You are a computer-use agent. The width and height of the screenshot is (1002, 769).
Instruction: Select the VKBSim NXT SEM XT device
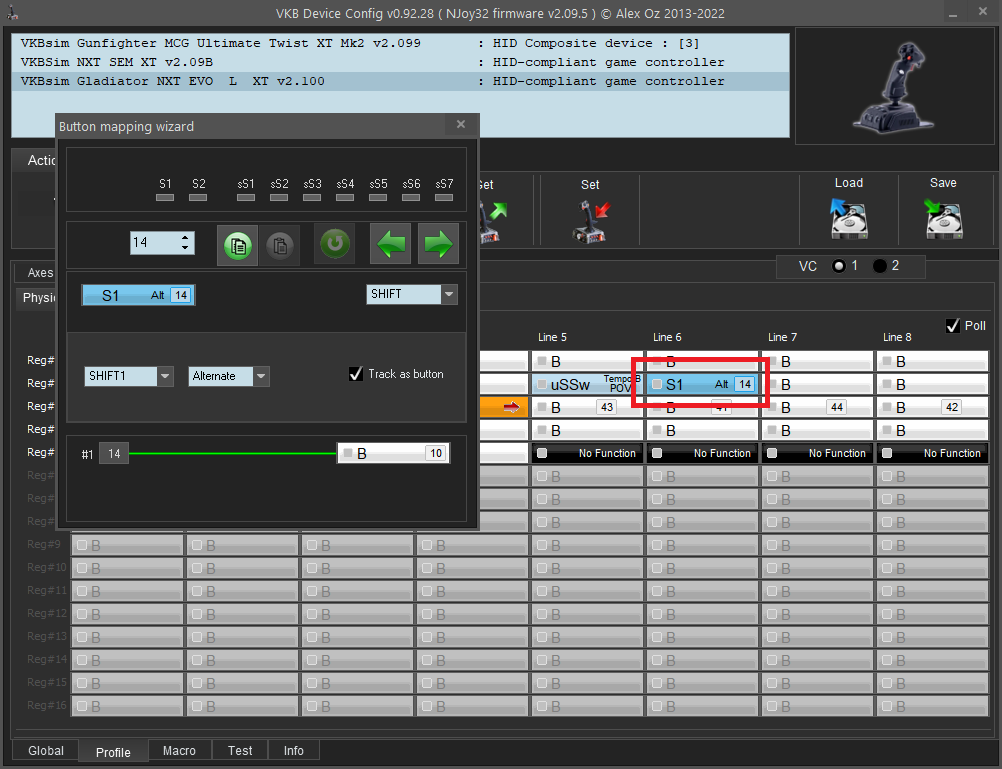pyautogui.click(x=400, y=63)
